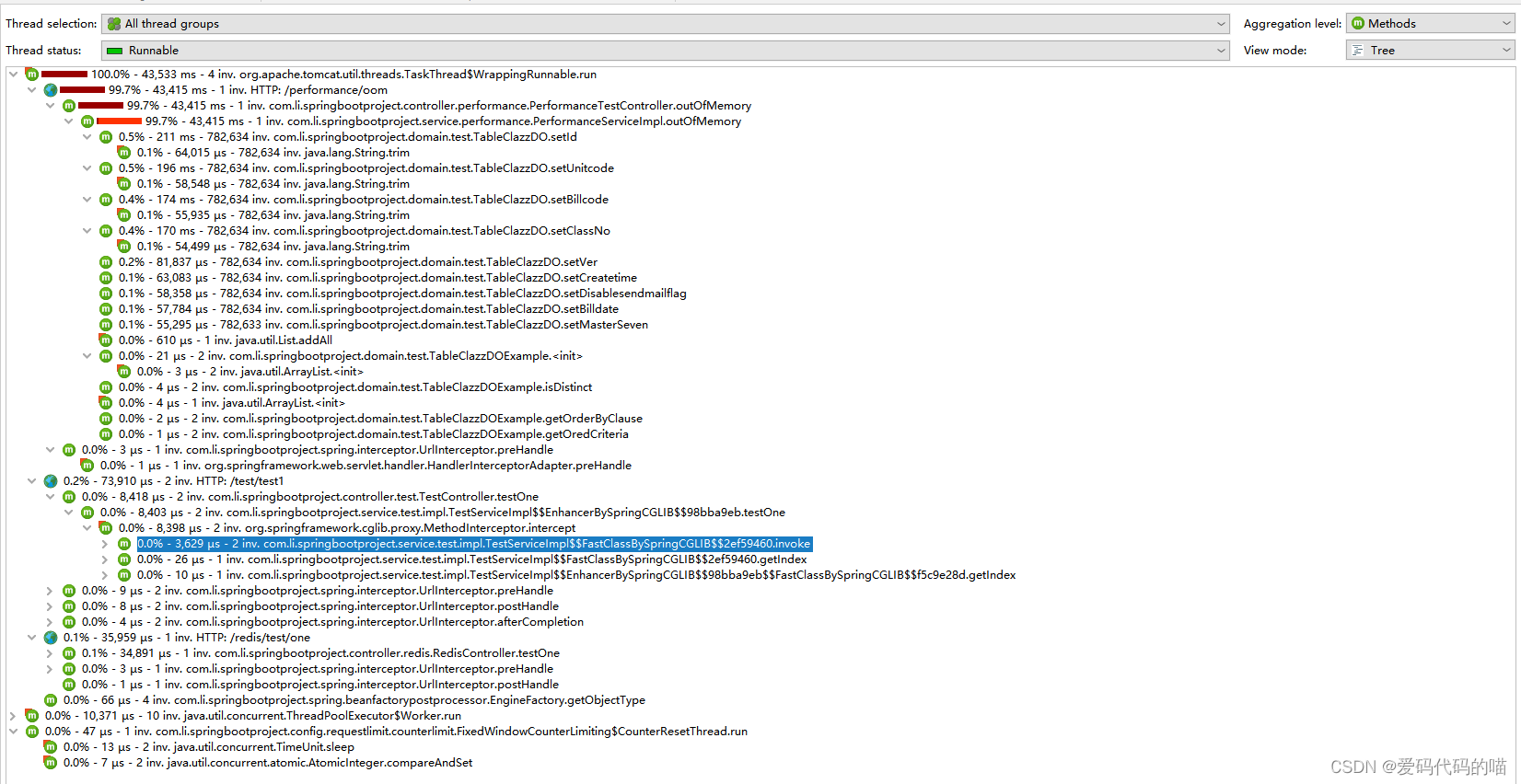Image resolution: width=1521 pixels, height=784 pixels.
Task: Click the red percentage bar of WrappingRunnable.run
Action: (64, 75)
